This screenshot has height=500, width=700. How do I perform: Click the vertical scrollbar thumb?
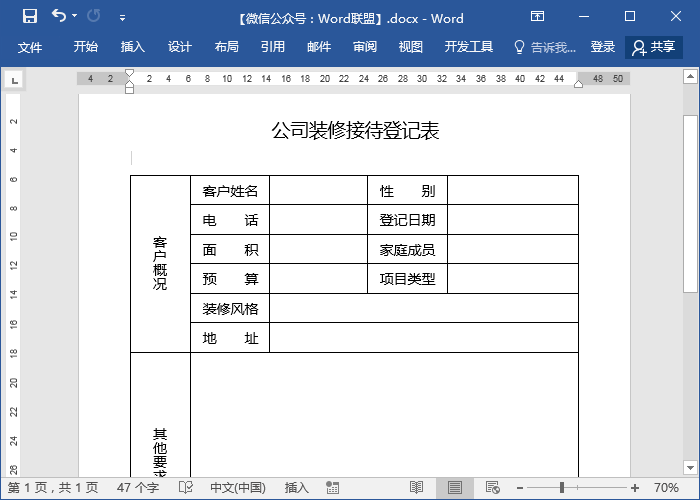click(690, 204)
